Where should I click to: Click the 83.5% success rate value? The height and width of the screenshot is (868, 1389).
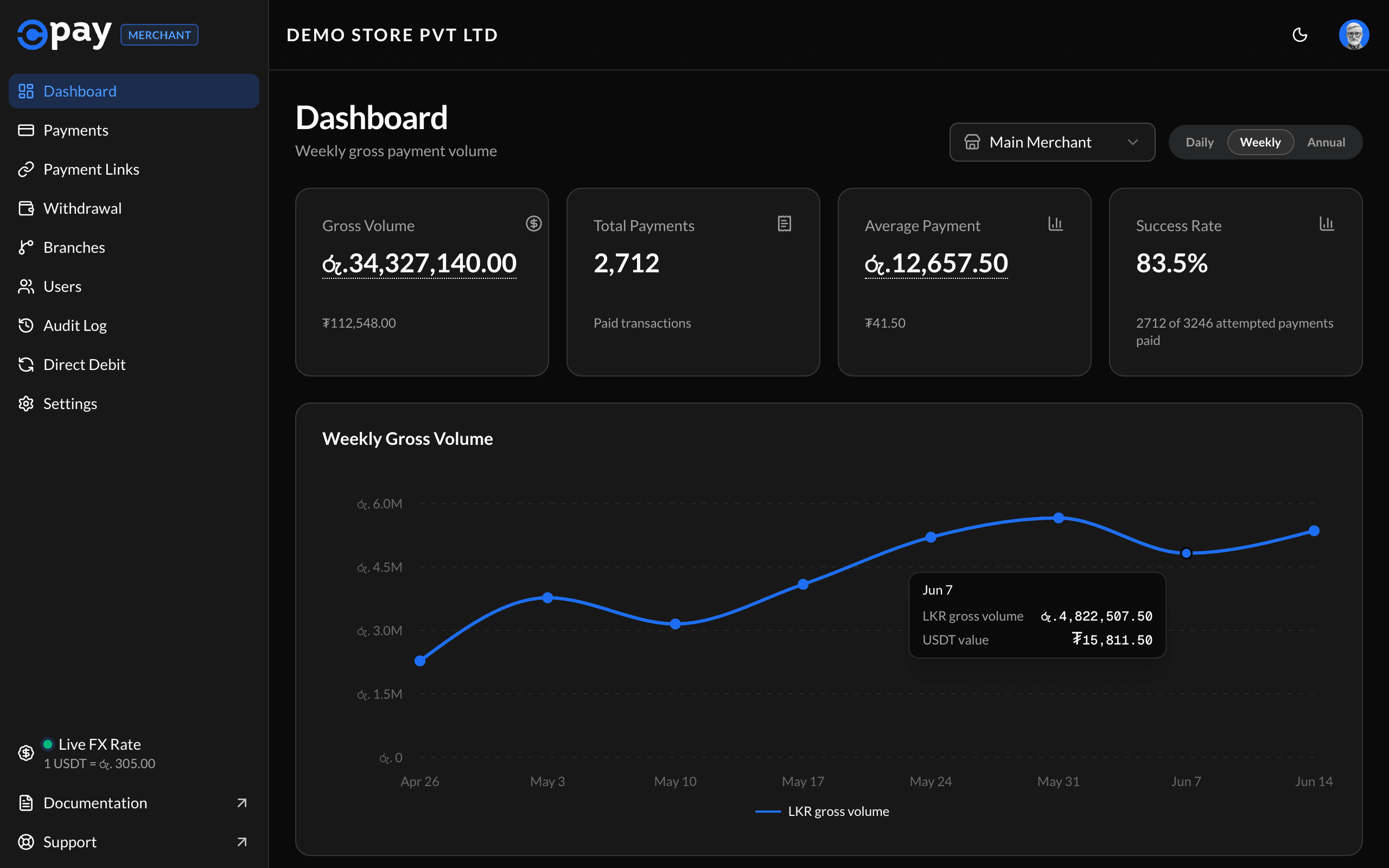[1172, 264]
